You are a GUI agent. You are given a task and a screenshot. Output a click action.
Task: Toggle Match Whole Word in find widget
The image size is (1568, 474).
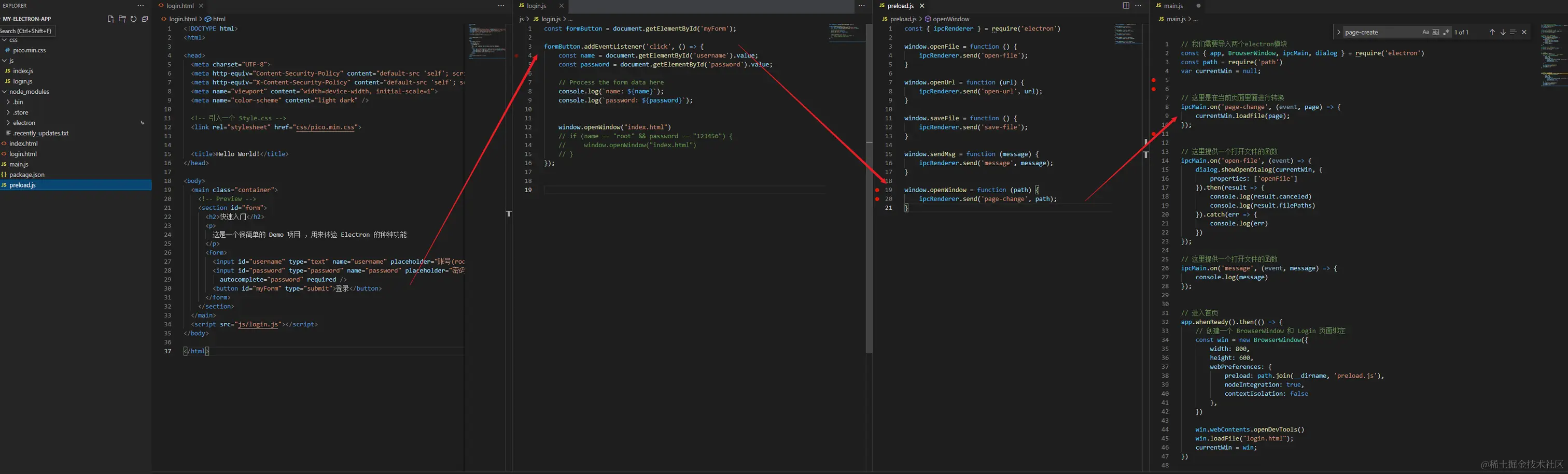[x=1436, y=32]
